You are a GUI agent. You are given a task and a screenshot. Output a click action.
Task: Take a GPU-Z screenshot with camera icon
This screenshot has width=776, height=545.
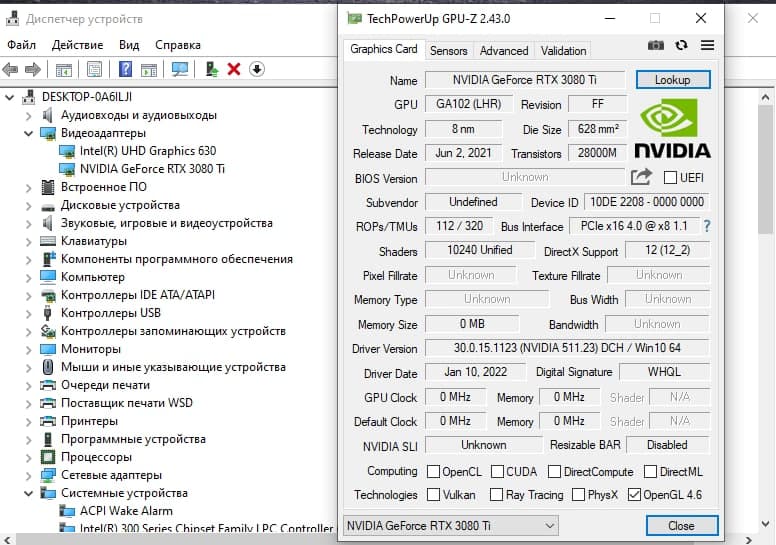[656, 46]
